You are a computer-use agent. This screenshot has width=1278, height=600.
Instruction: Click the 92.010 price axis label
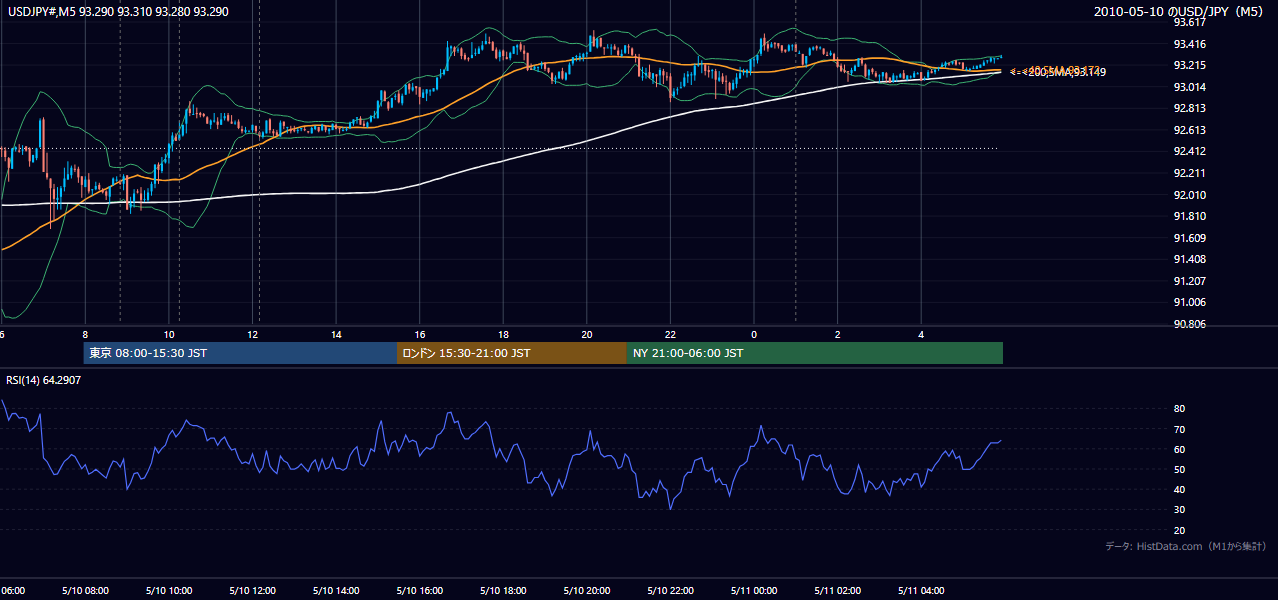point(1191,195)
